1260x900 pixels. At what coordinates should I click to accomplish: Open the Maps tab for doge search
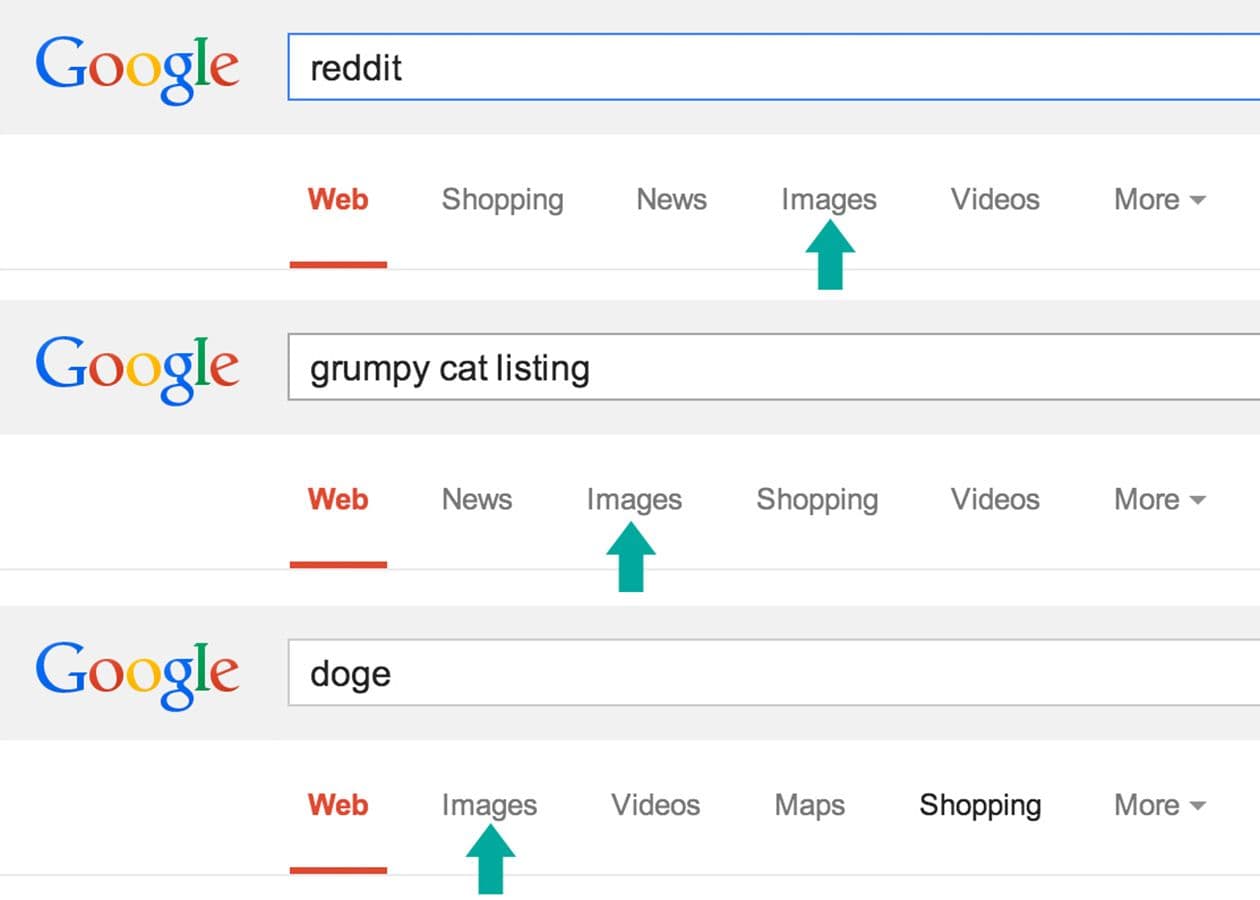click(810, 805)
